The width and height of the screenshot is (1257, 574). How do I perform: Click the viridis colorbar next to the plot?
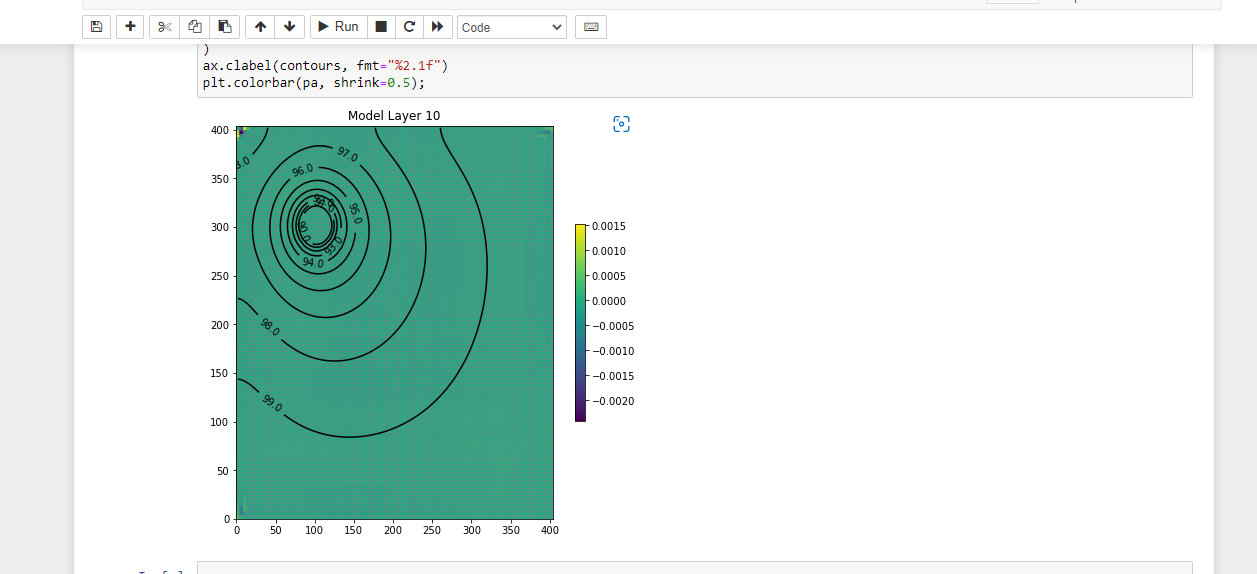pos(580,323)
